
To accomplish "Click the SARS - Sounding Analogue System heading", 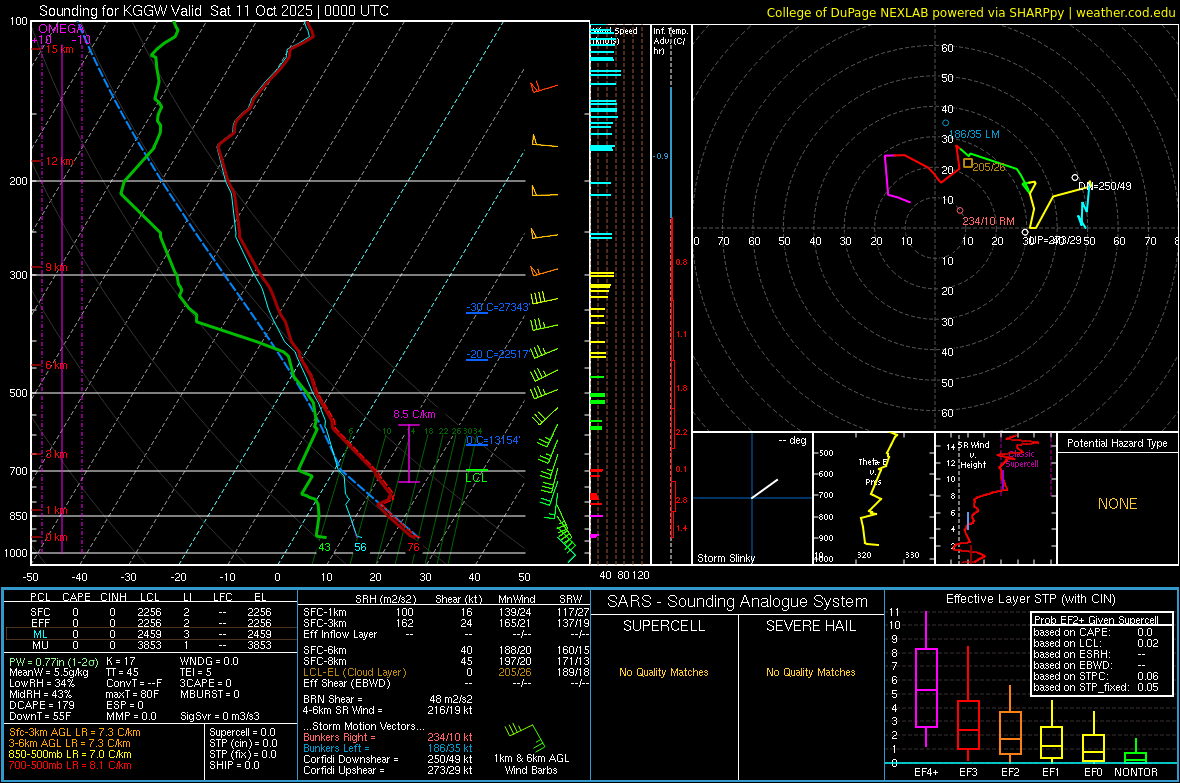I will (738, 602).
